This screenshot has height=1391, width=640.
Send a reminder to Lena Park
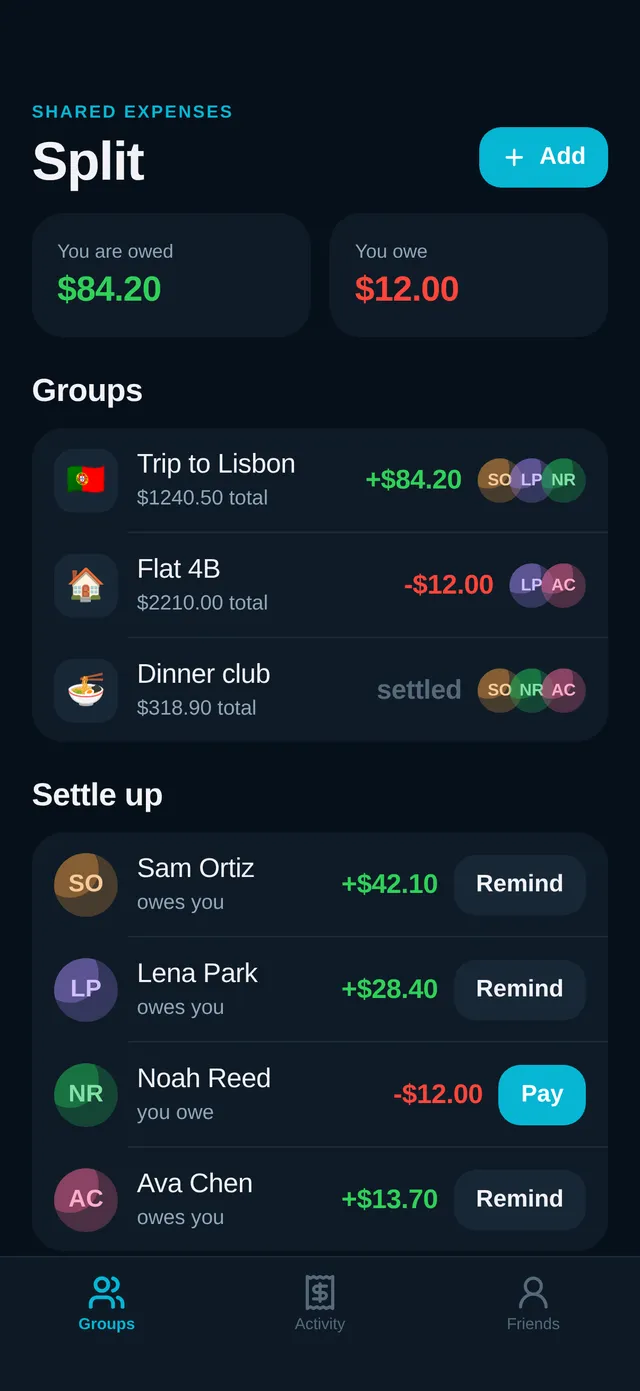pyautogui.click(x=520, y=989)
